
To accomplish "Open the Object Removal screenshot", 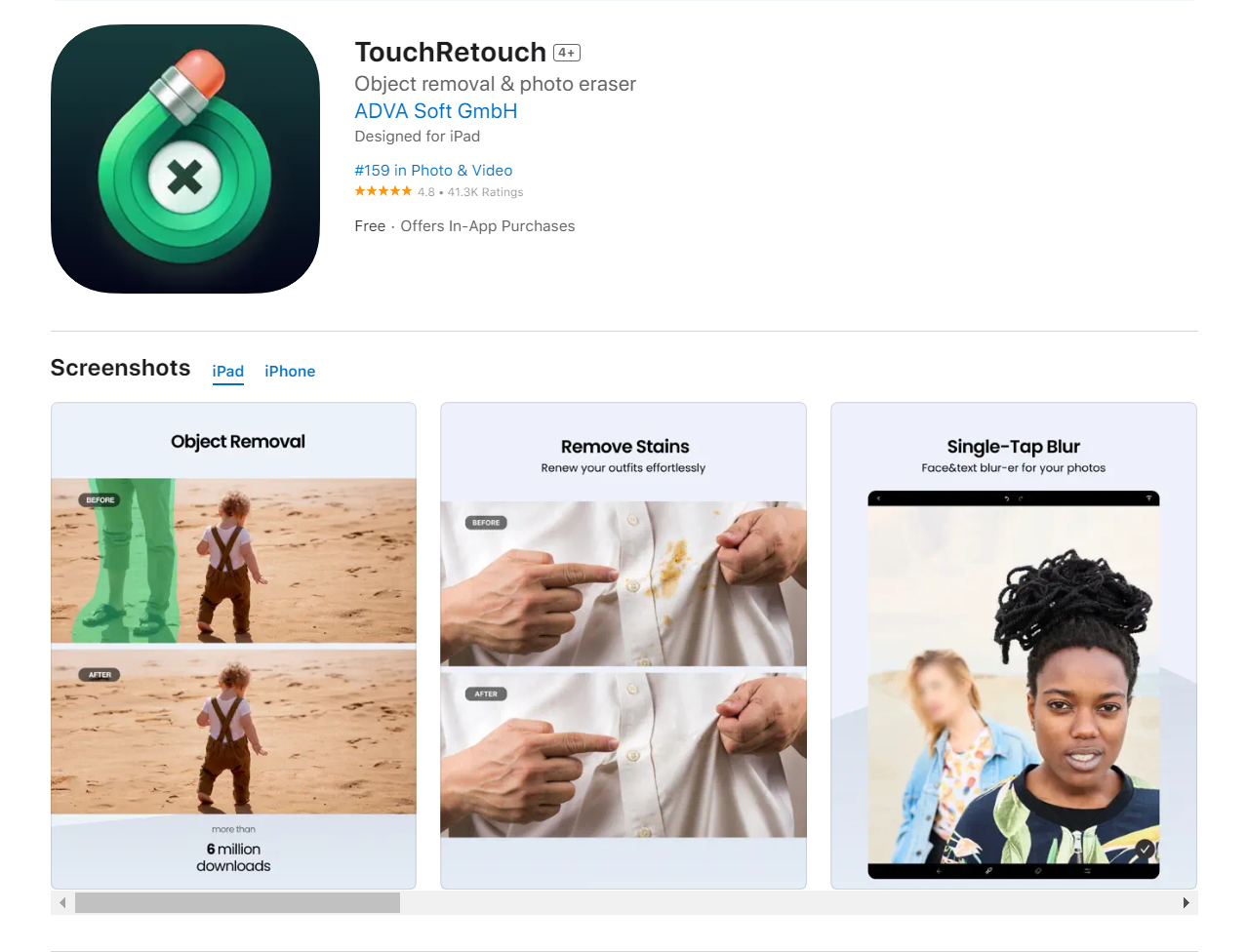I will point(233,646).
